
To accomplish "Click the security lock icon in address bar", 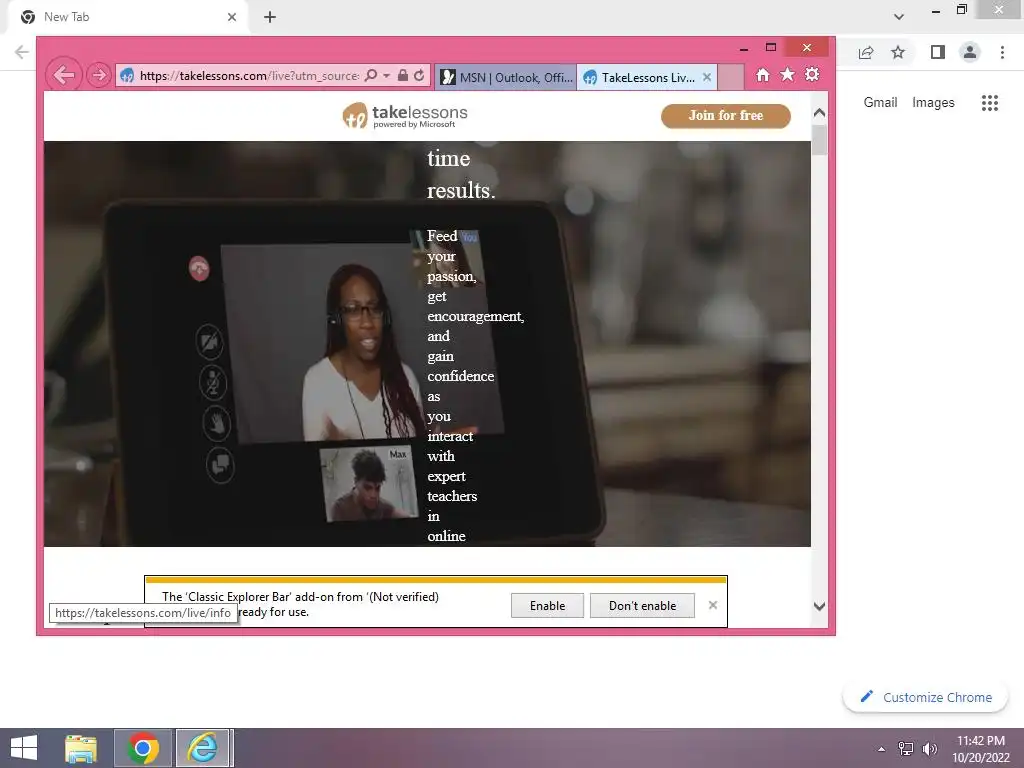I will (x=403, y=76).
